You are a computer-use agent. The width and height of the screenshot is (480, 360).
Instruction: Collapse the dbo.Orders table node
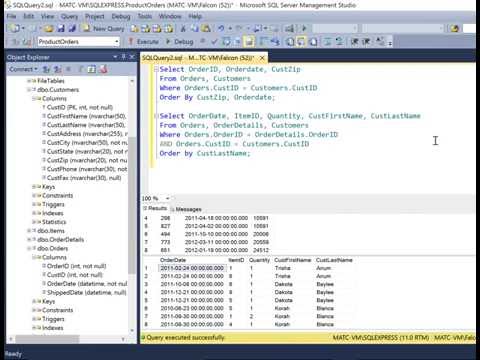click(x=29, y=248)
